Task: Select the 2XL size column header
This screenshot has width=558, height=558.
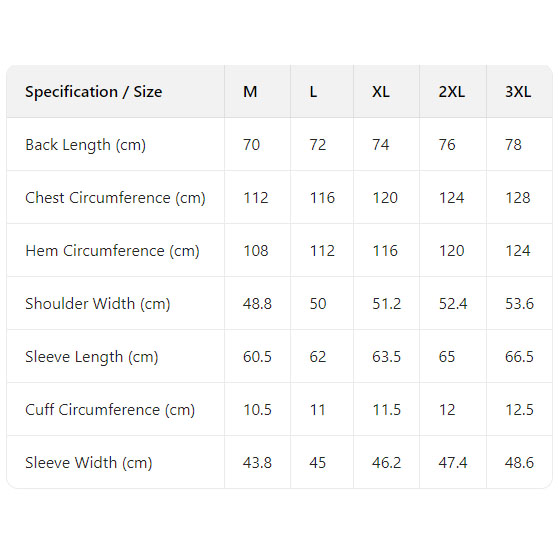Action: pyautogui.click(x=452, y=92)
